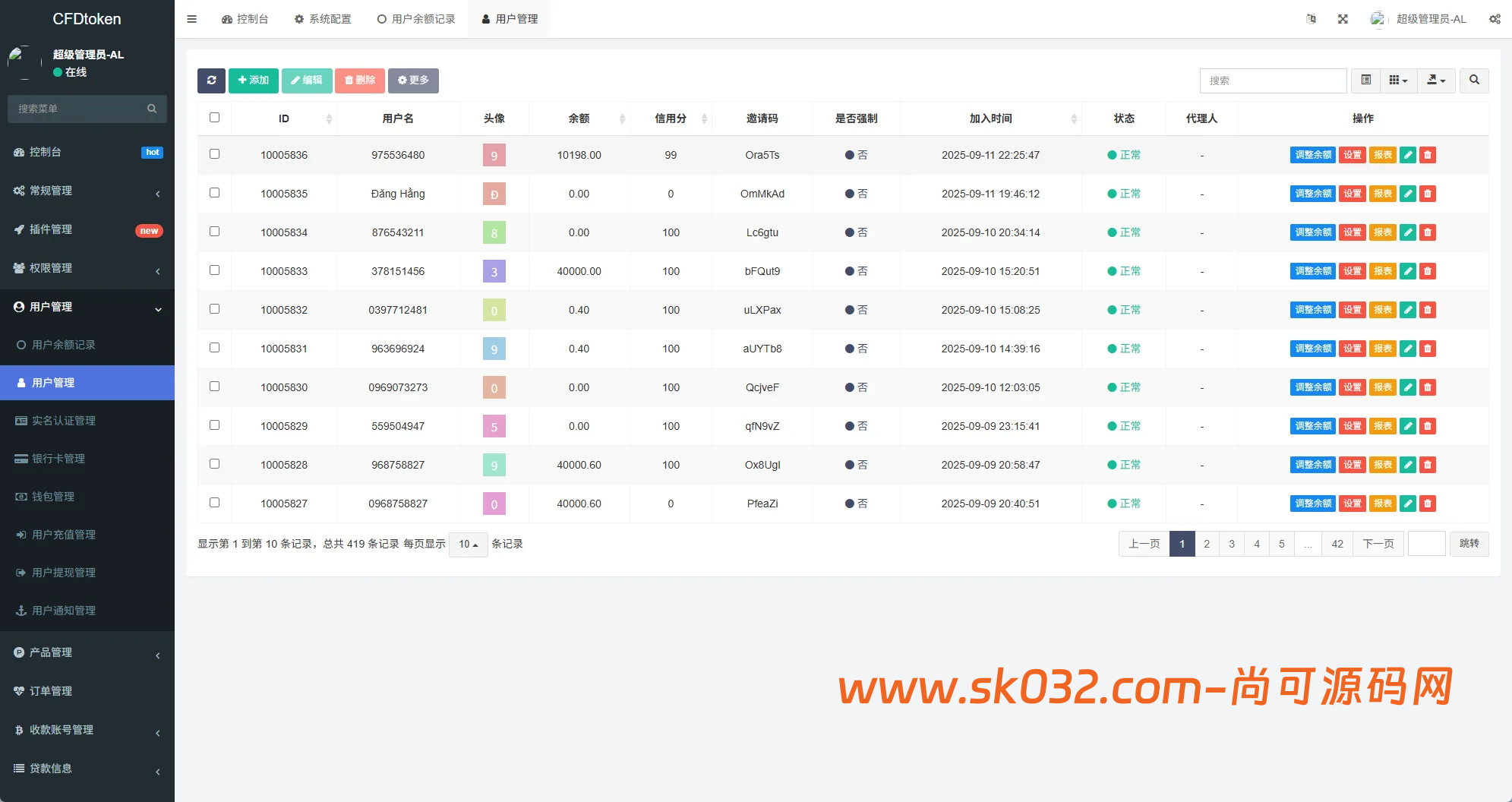The width and height of the screenshot is (1512, 802).
Task: Open 订单管理 in the sidebar
Action: tap(87, 691)
